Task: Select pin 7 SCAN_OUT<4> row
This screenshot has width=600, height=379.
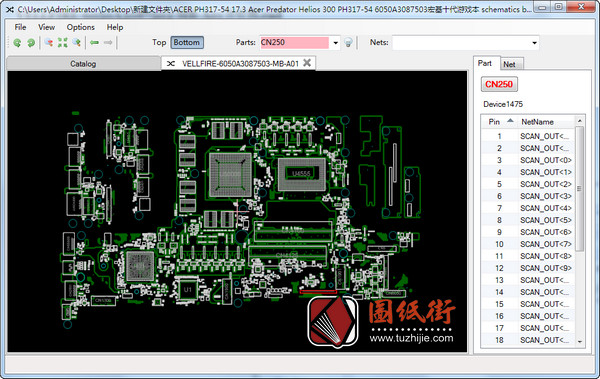Action: 528,208
